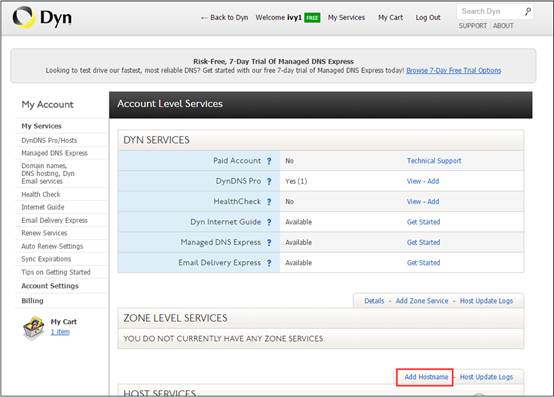Click the Dyn logo icon
This screenshot has width=554, height=397.
point(23,17)
